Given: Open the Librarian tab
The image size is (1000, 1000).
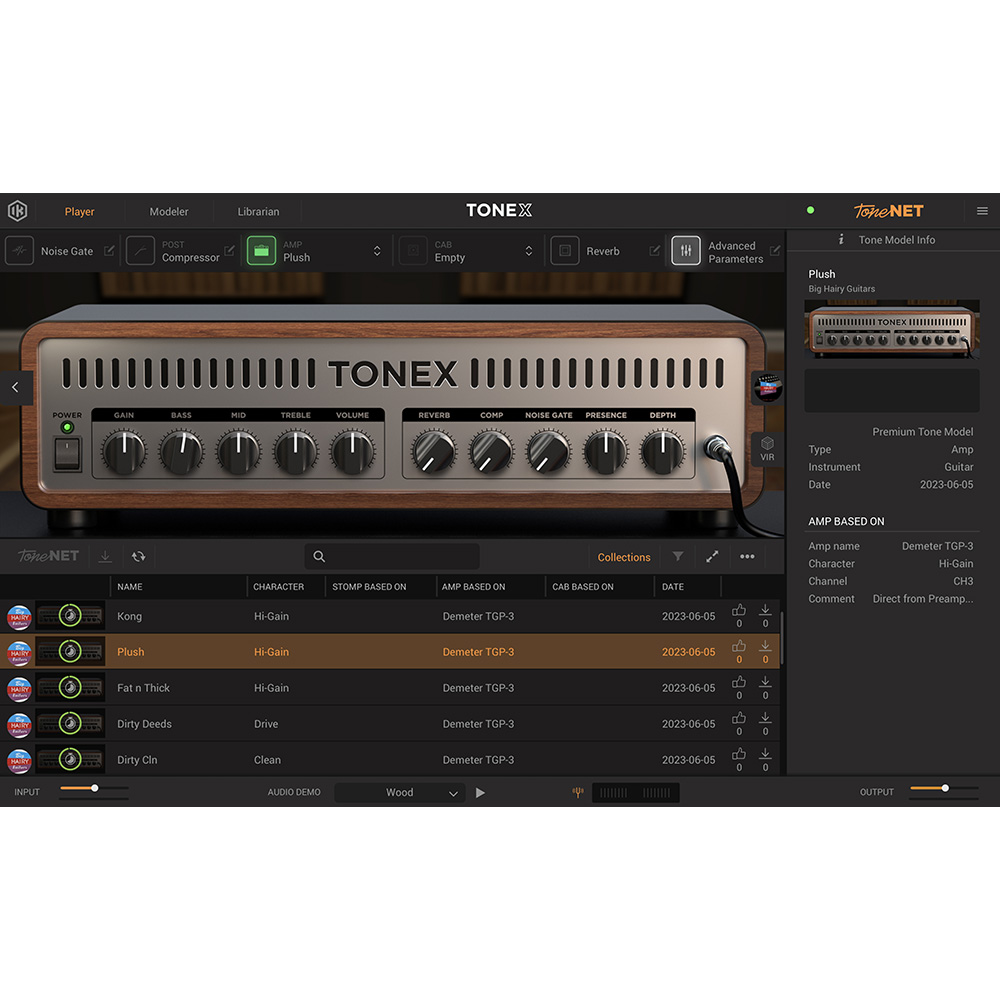Looking at the screenshot, I should pyautogui.click(x=258, y=212).
